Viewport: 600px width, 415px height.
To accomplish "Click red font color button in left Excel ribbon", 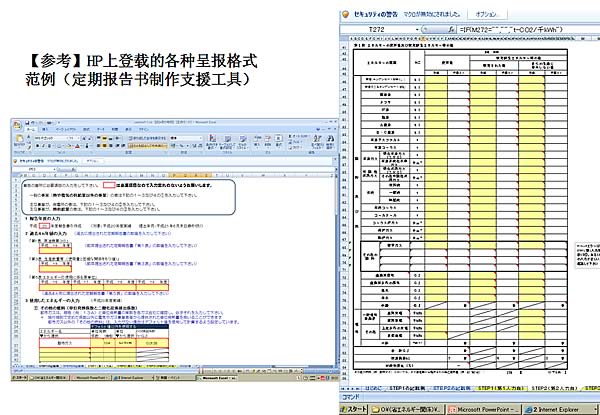I will (77, 146).
